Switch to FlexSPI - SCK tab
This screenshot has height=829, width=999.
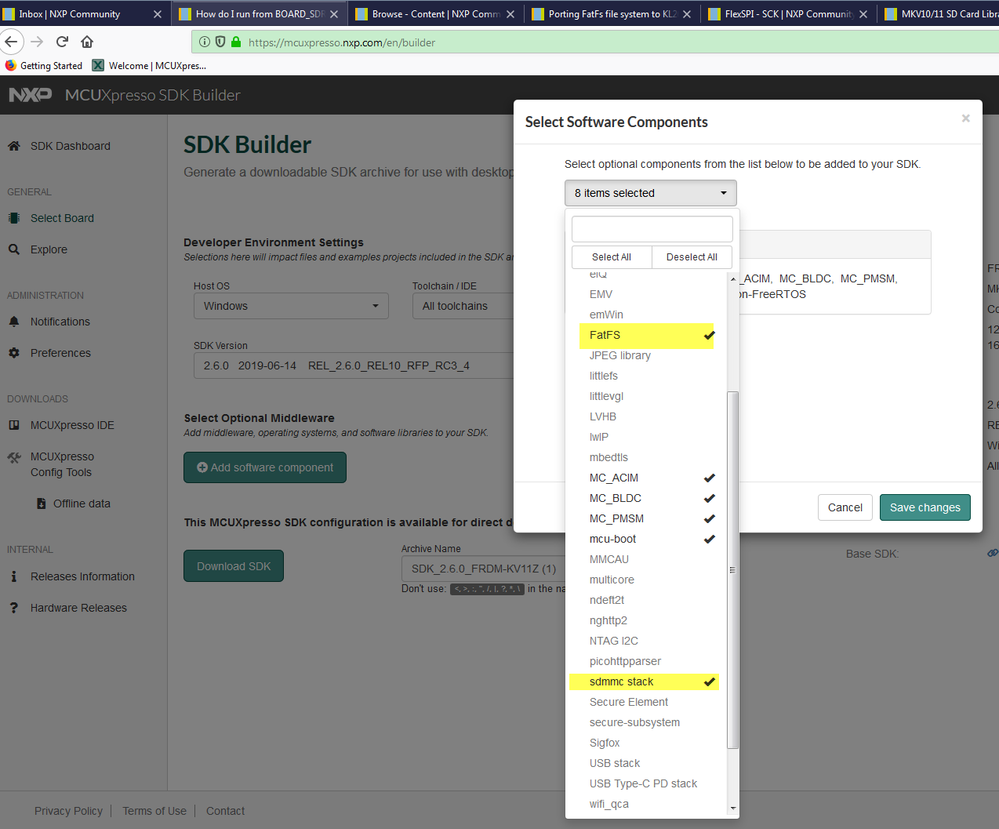coord(789,14)
